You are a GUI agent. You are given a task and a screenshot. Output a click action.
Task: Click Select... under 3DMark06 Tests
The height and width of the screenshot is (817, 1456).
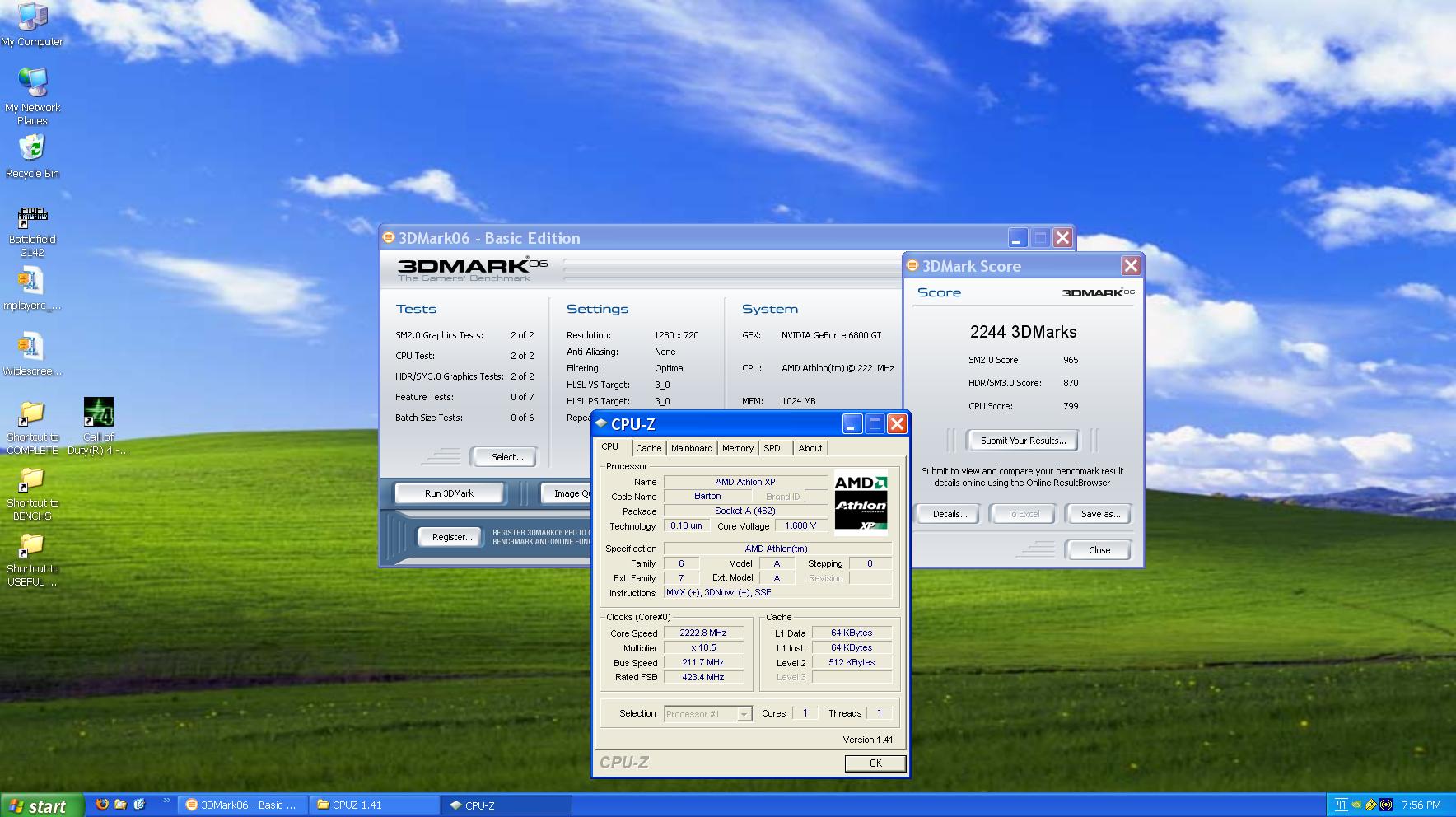pyautogui.click(x=506, y=457)
